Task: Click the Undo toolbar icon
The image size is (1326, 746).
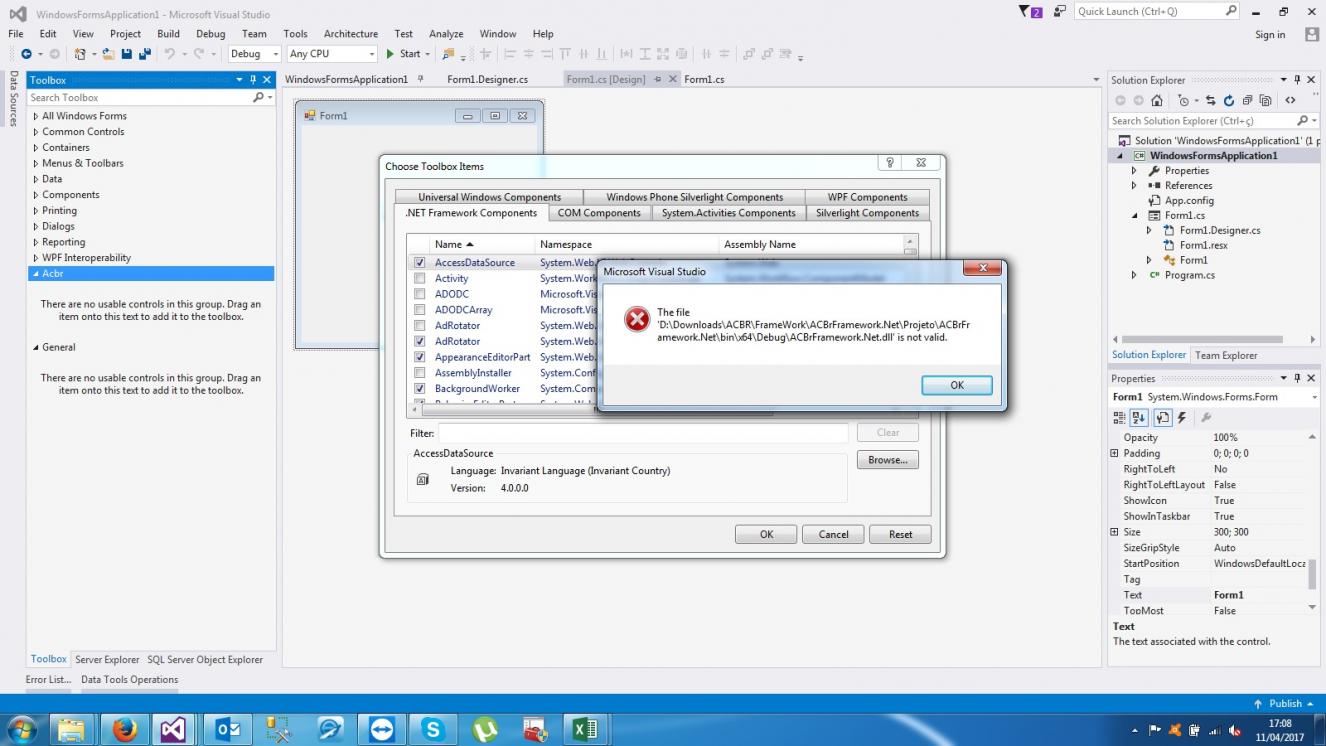Action: [170, 54]
